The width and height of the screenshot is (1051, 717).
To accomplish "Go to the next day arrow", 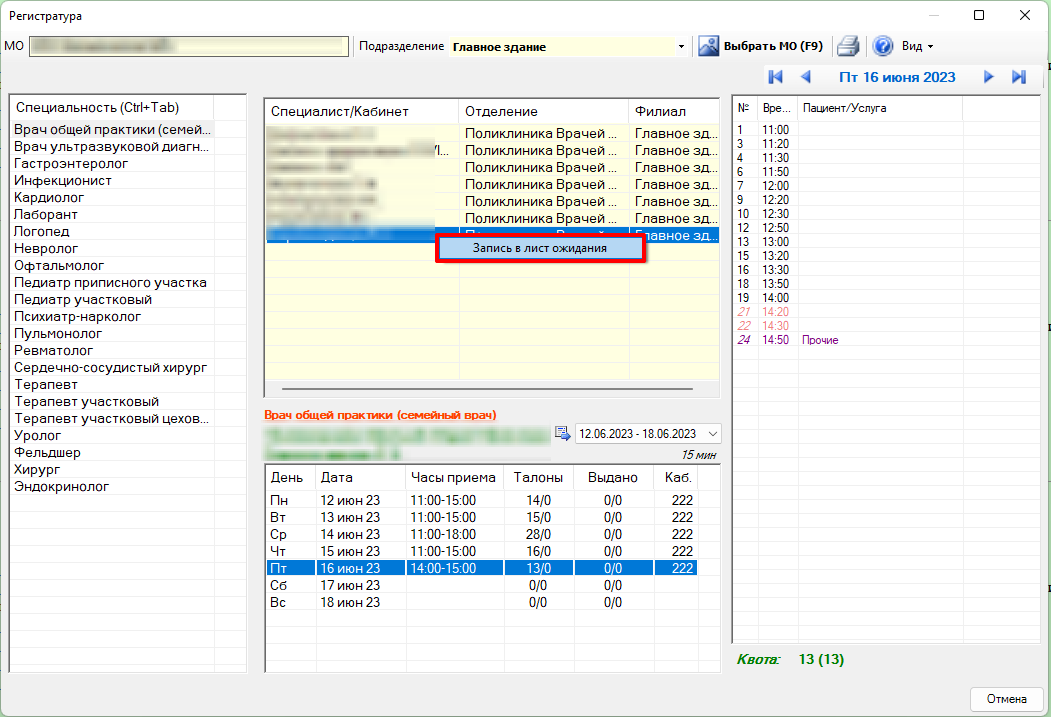I will 989,77.
